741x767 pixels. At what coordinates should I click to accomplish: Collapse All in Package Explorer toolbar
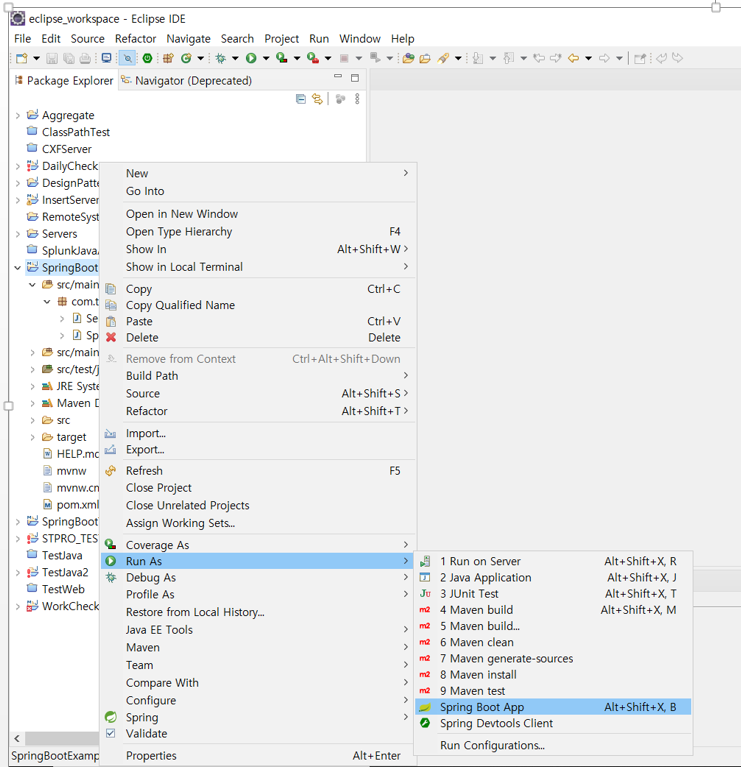coord(301,99)
